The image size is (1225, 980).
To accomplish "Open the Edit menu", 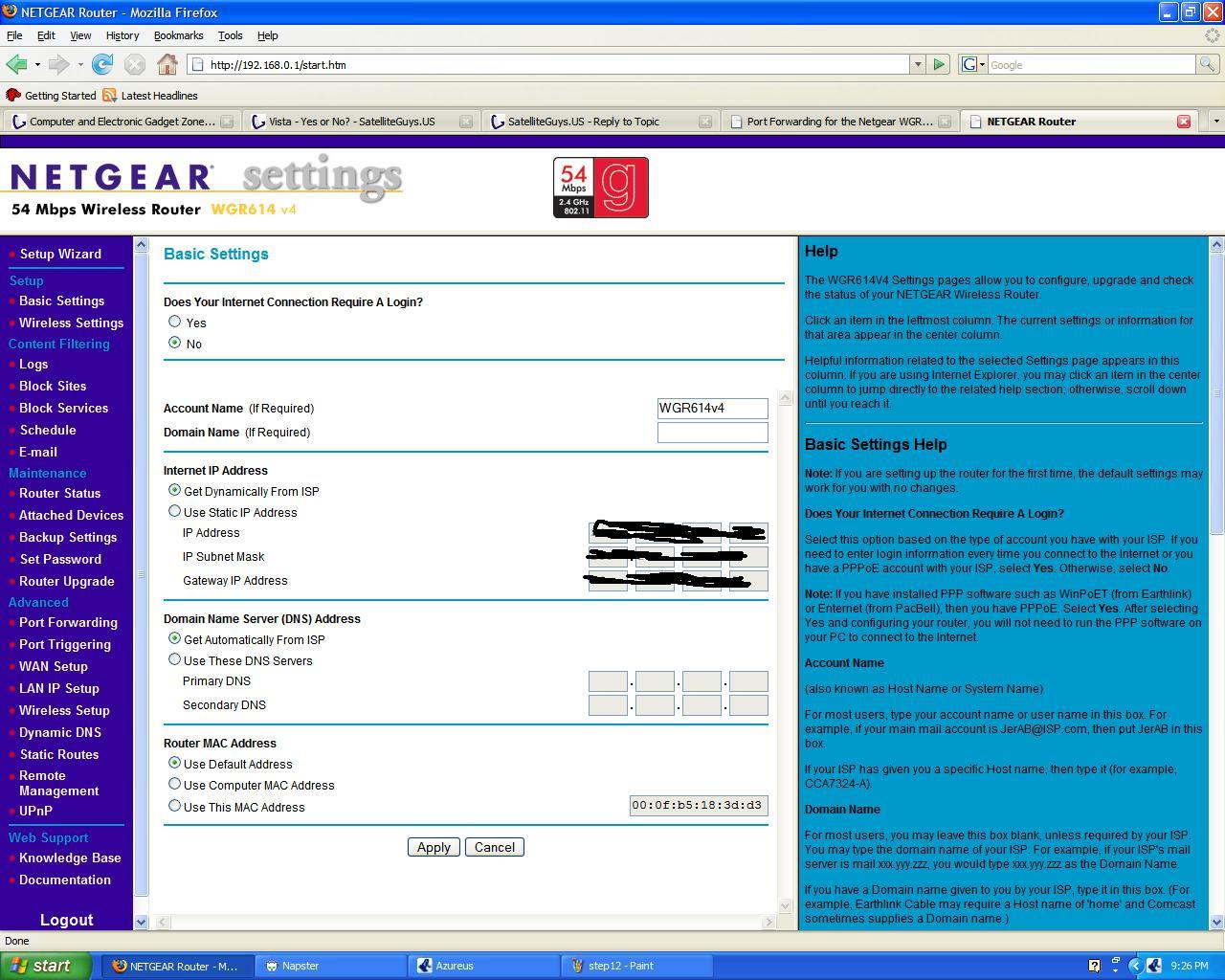I will [x=46, y=35].
